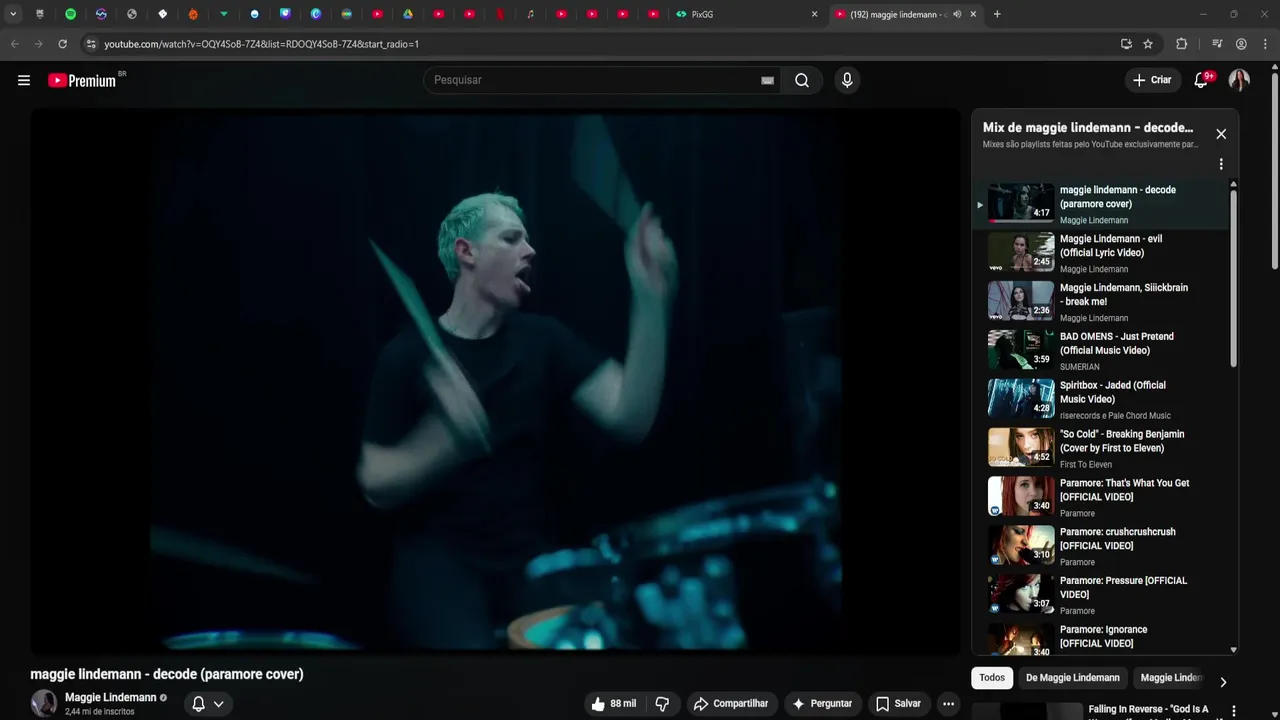Reload the page in Chrome

[62, 44]
